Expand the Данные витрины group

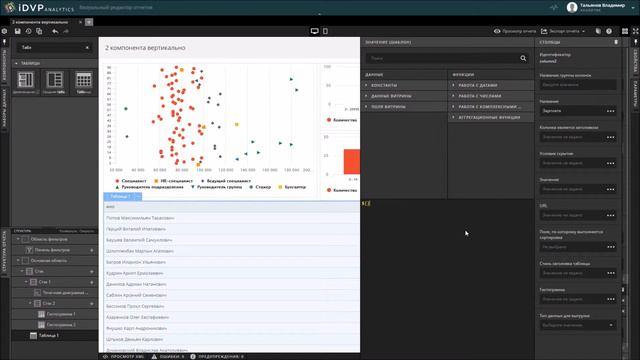click(x=404, y=96)
